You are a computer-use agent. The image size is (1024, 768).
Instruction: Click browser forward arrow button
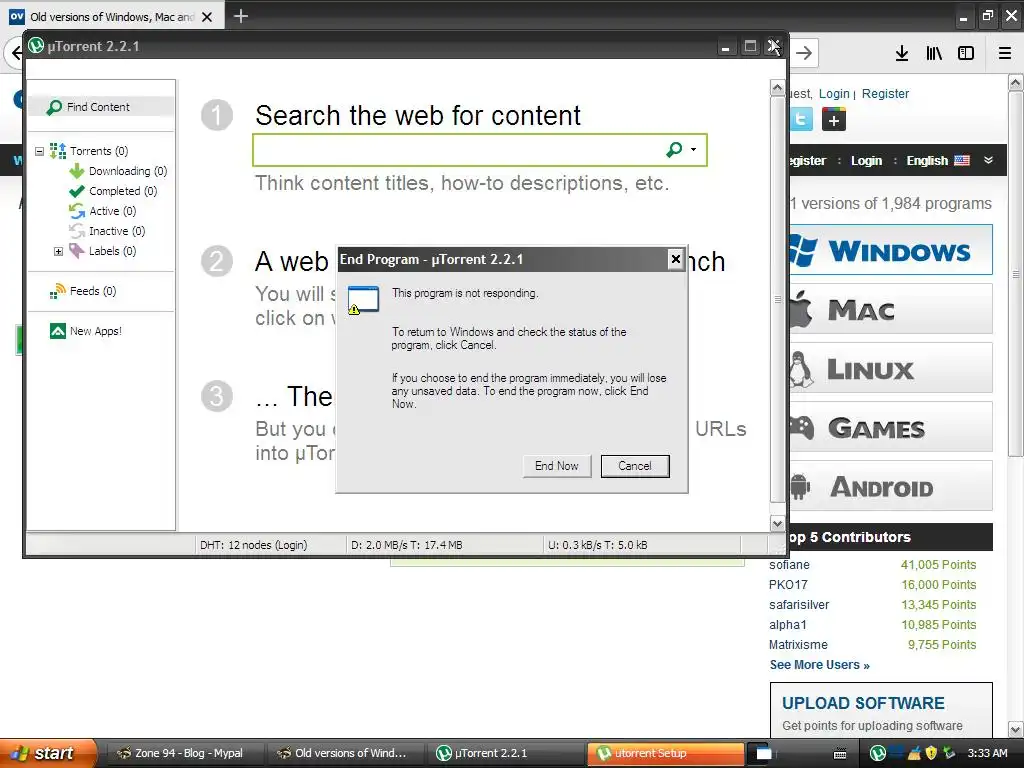click(804, 53)
